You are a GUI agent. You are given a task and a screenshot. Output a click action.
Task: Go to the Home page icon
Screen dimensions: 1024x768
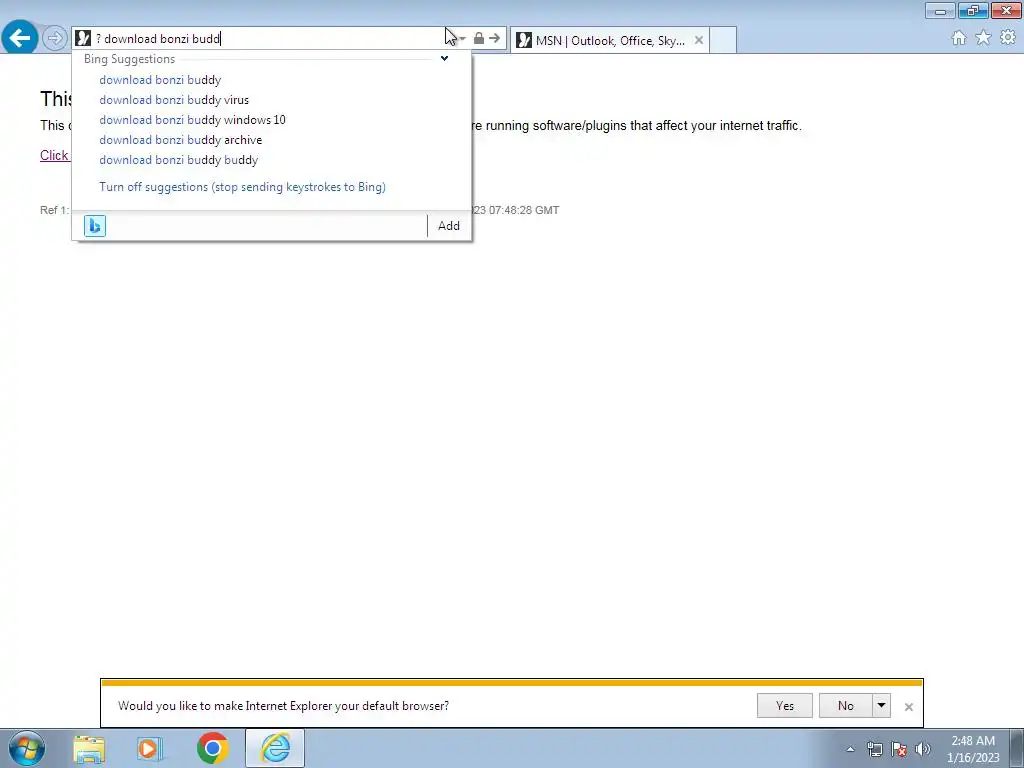(959, 38)
